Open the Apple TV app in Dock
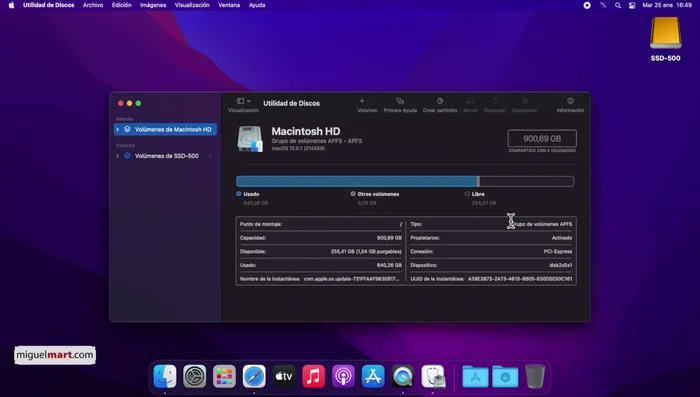 (284, 376)
